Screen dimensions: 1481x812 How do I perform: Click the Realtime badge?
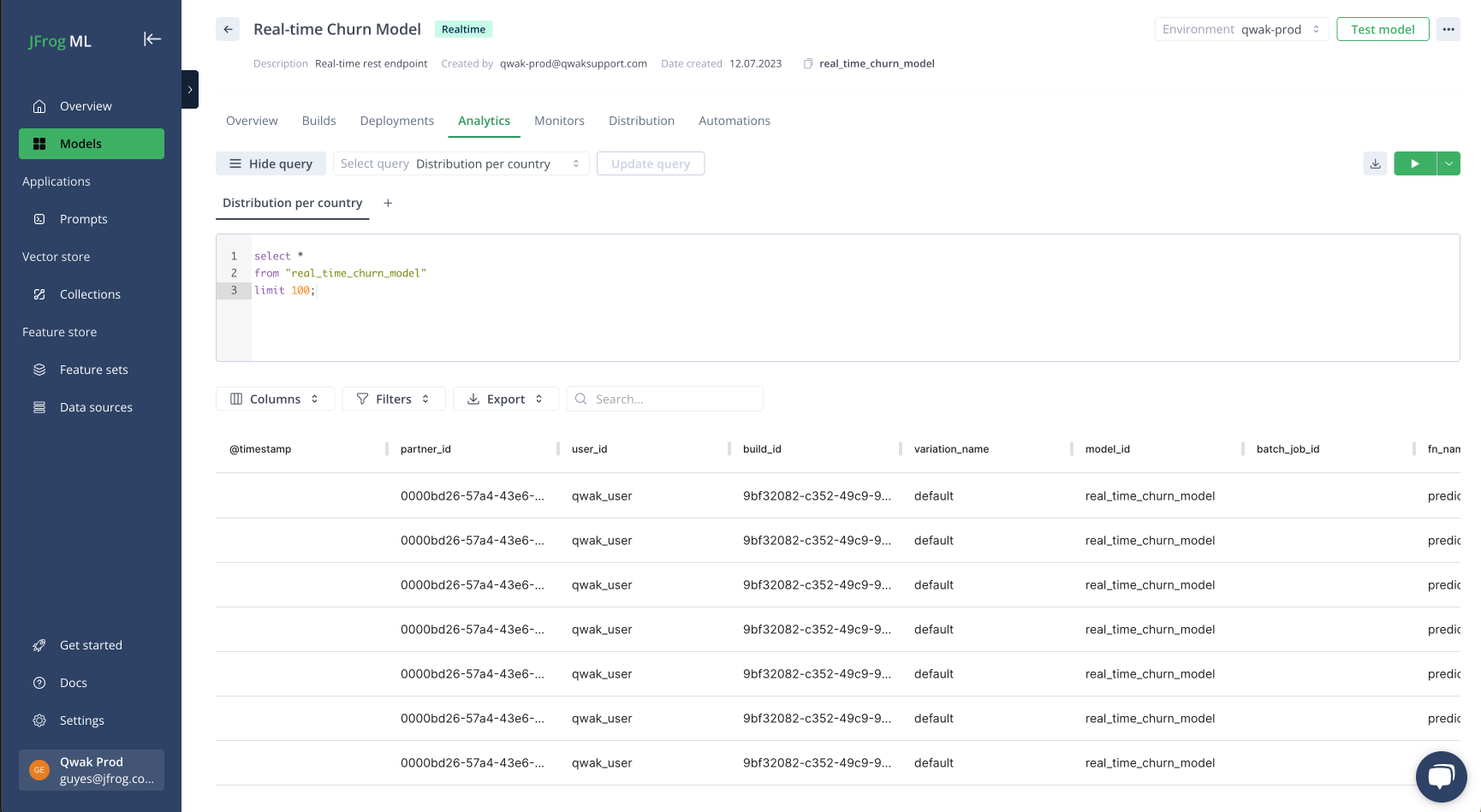(x=463, y=29)
